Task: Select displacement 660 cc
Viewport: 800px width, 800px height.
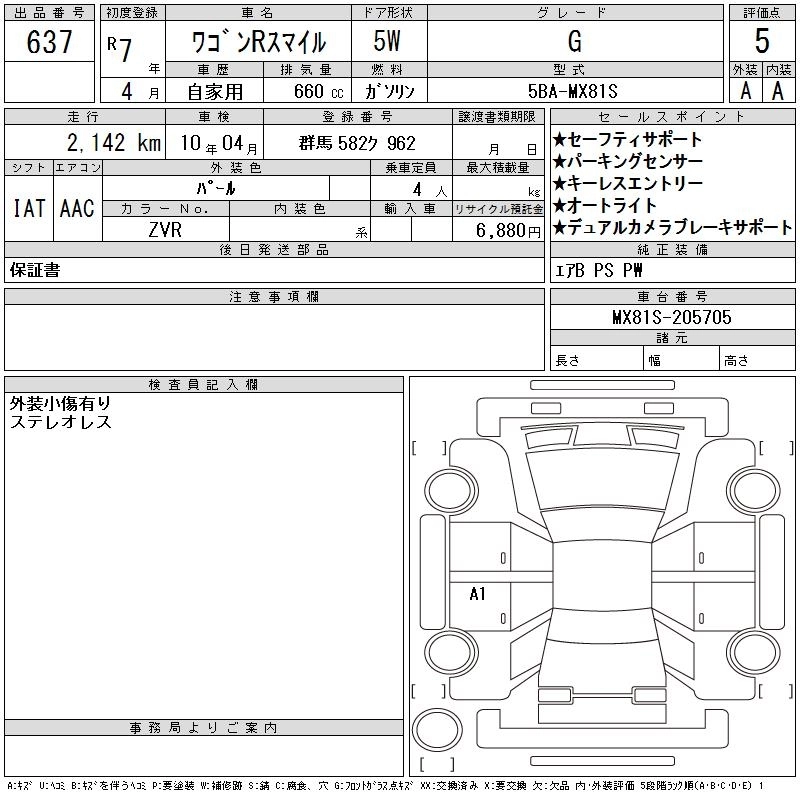Action: click(319, 92)
